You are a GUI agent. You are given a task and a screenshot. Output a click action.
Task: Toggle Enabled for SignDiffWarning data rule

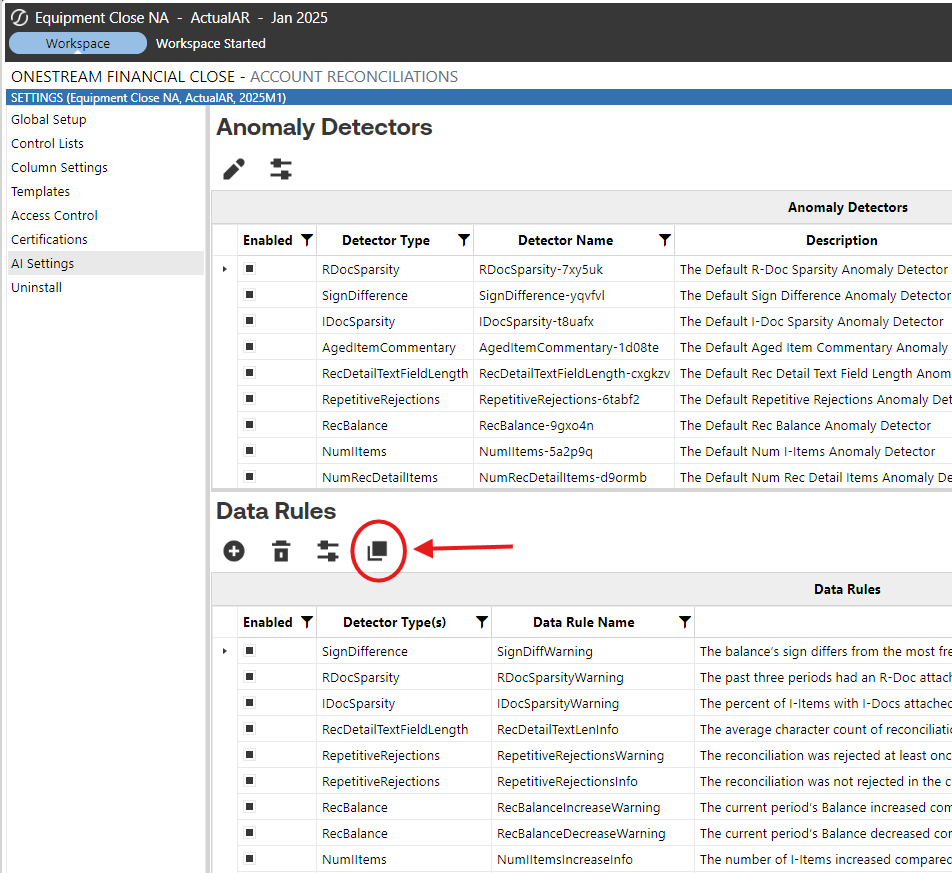click(x=249, y=650)
